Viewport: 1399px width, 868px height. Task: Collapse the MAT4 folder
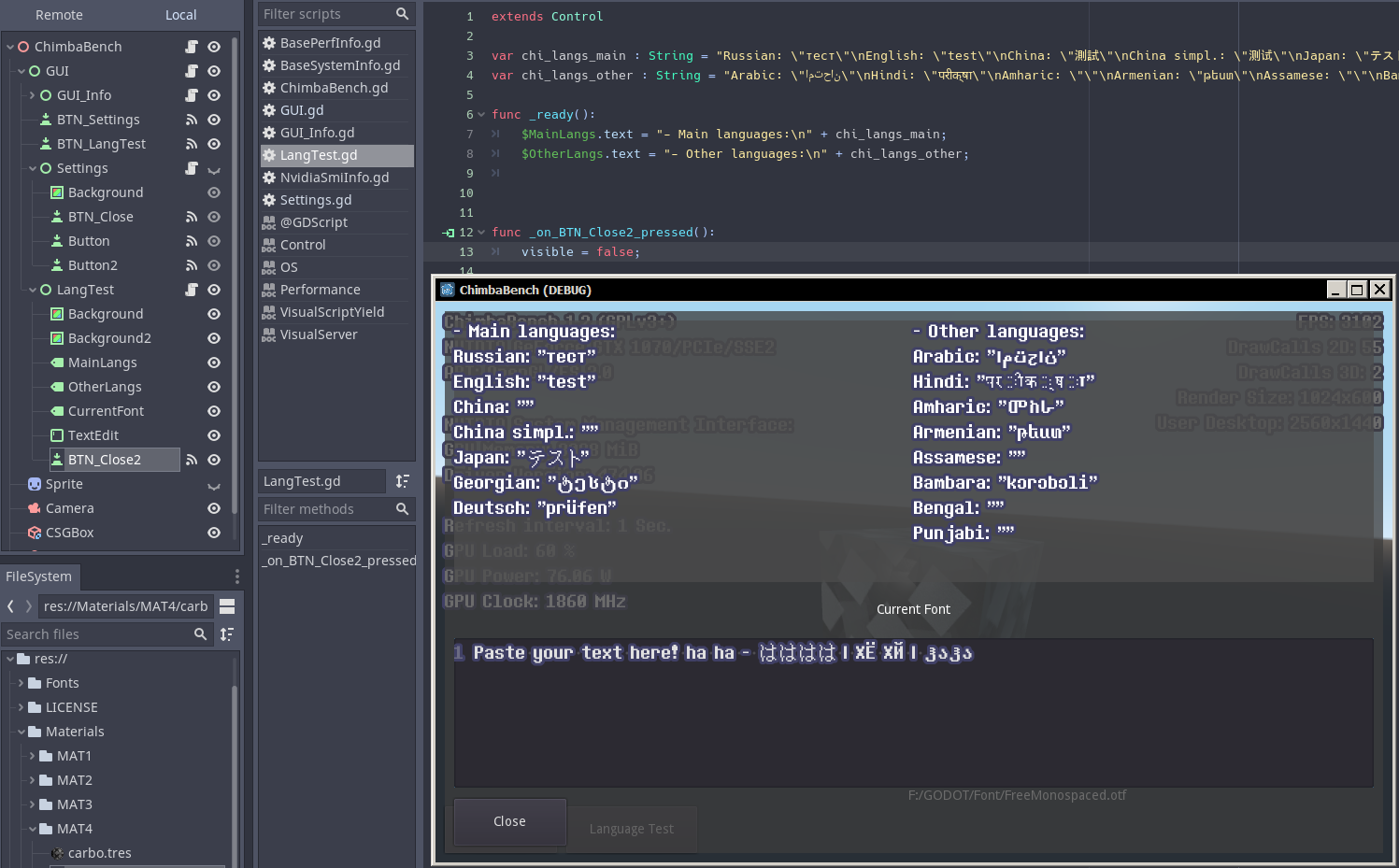tap(33, 829)
